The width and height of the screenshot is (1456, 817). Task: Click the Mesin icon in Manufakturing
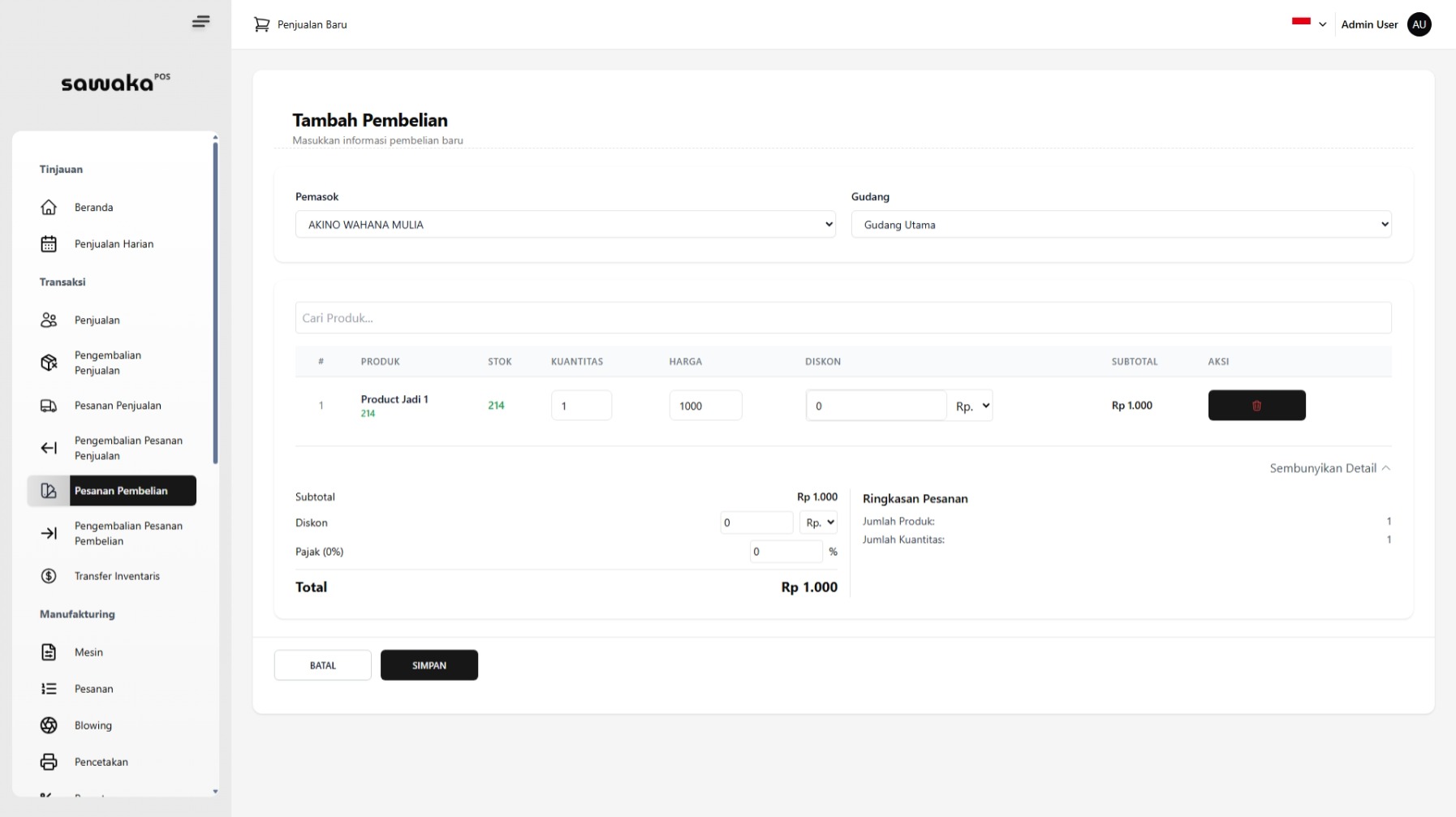pos(49,652)
